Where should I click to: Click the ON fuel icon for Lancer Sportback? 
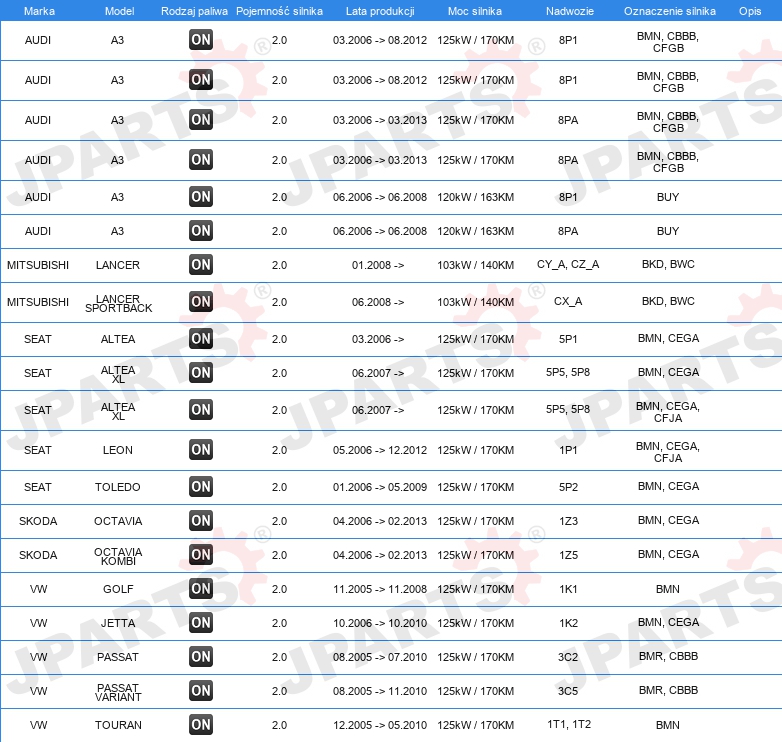coord(201,302)
